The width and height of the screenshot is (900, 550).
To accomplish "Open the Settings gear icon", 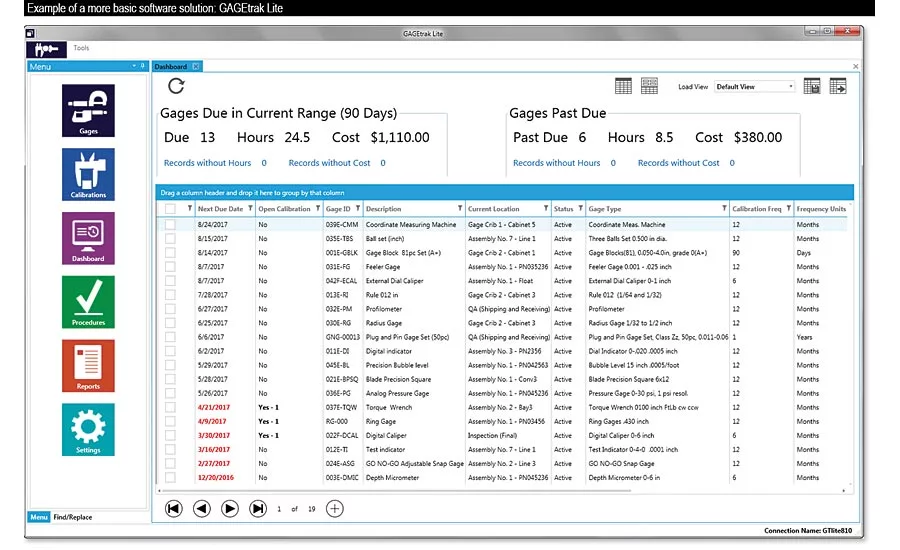I will coord(88,429).
